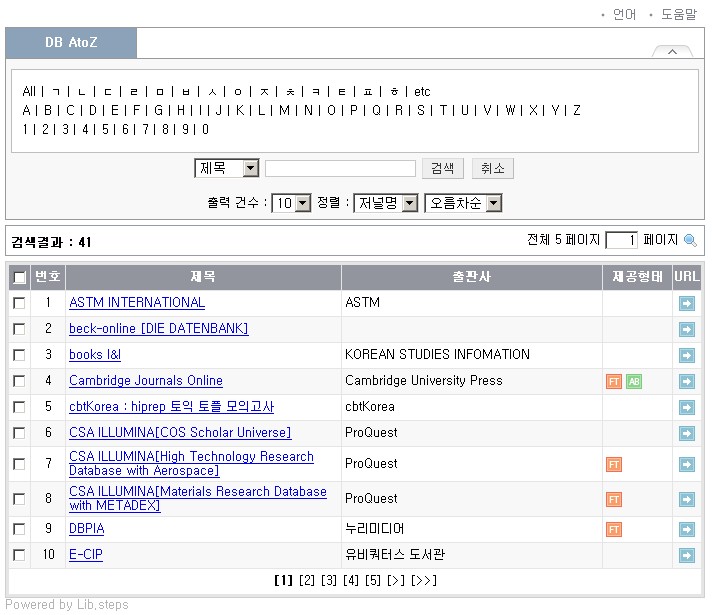Image resolution: width=712 pixels, height=615 pixels.
Task: Open the 제목 search field dropdown
Action: [250, 169]
